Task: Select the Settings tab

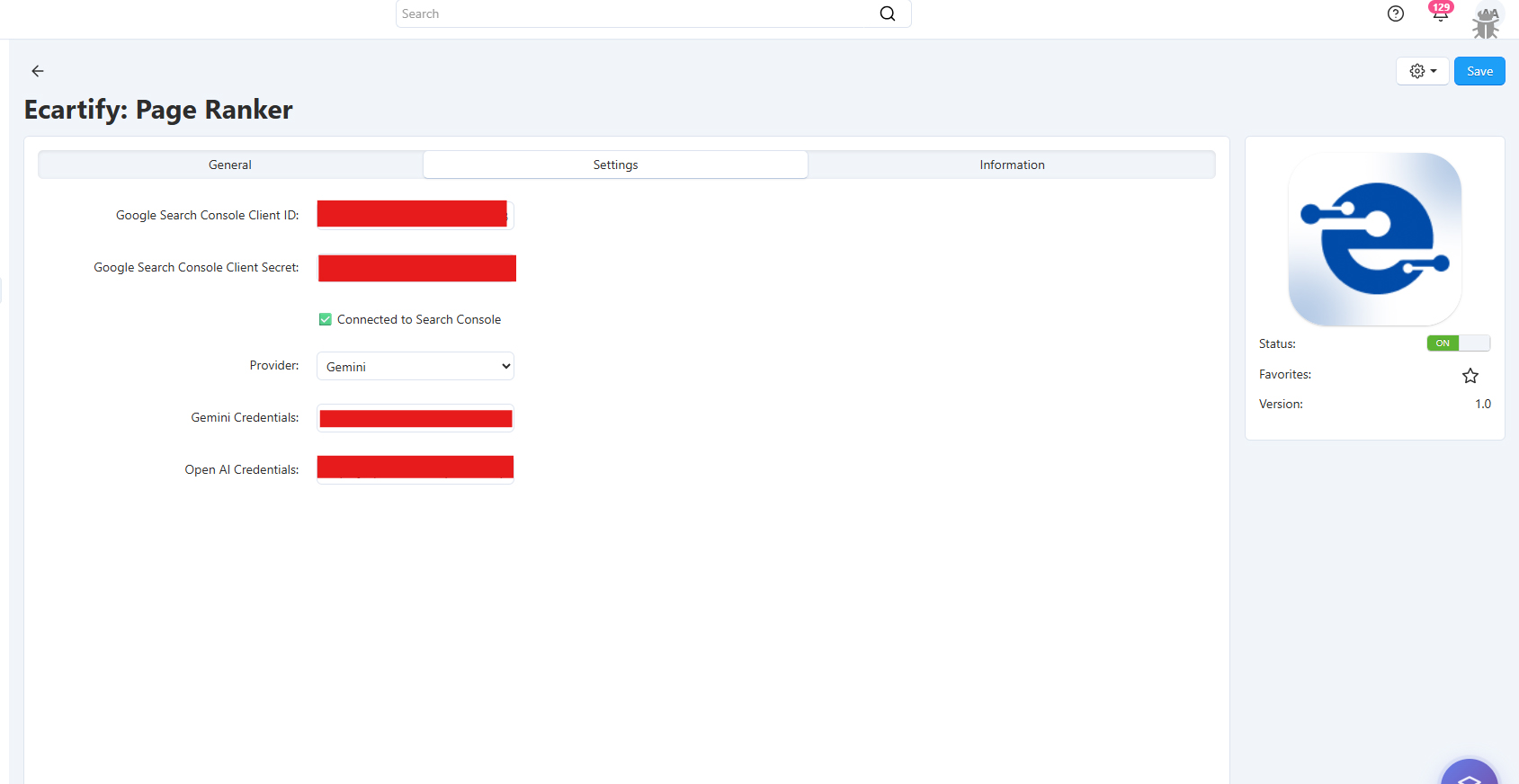Action: point(615,165)
